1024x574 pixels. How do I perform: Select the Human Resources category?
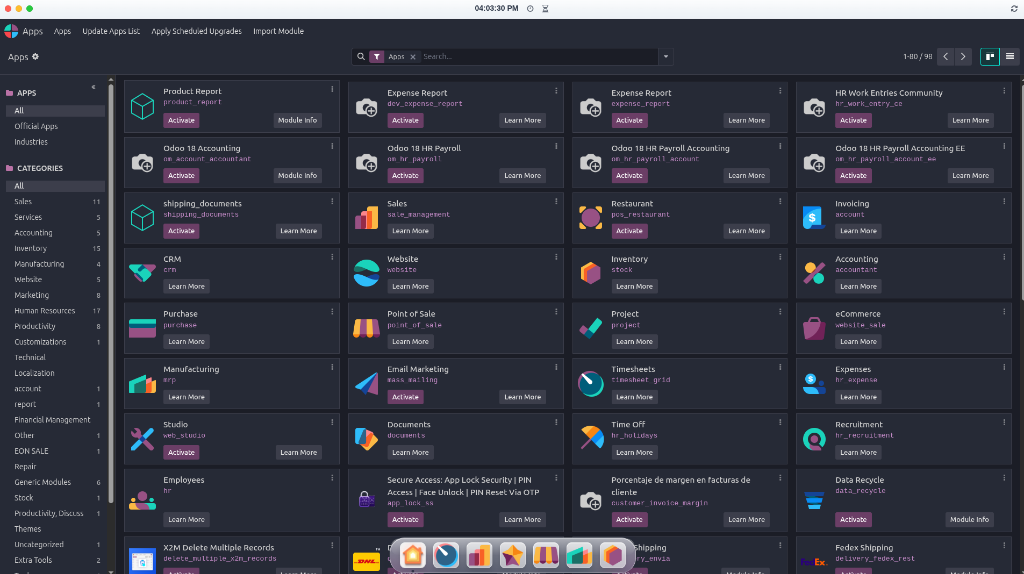(44, 311)
